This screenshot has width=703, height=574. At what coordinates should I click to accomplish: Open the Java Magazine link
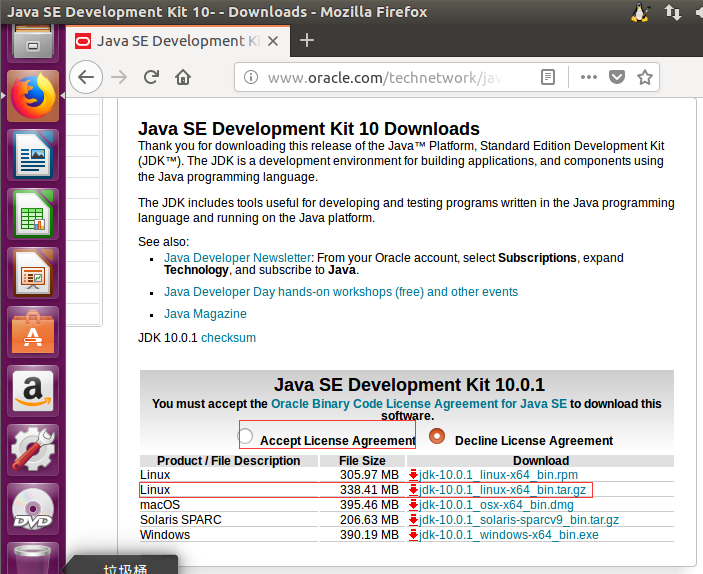205,314
